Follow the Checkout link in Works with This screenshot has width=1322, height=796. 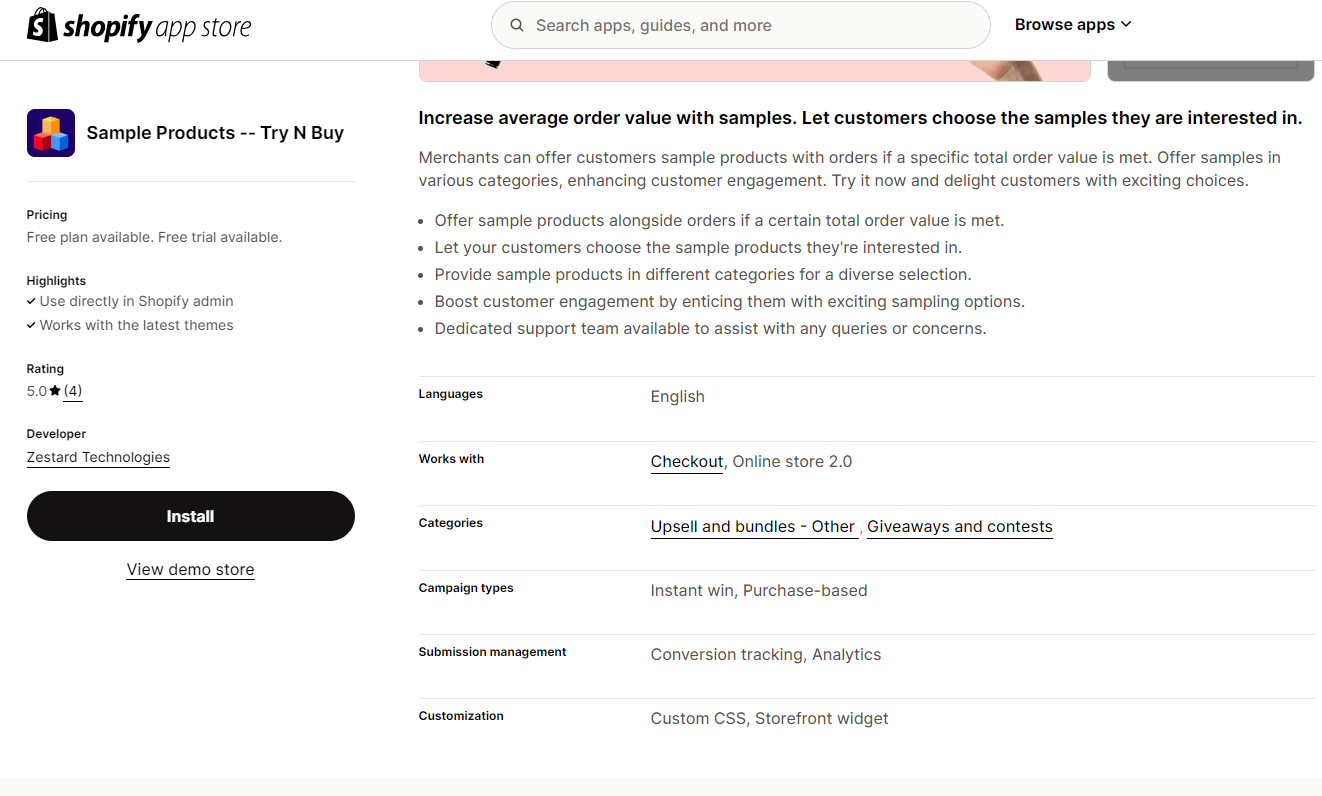(x=687, y=462)
